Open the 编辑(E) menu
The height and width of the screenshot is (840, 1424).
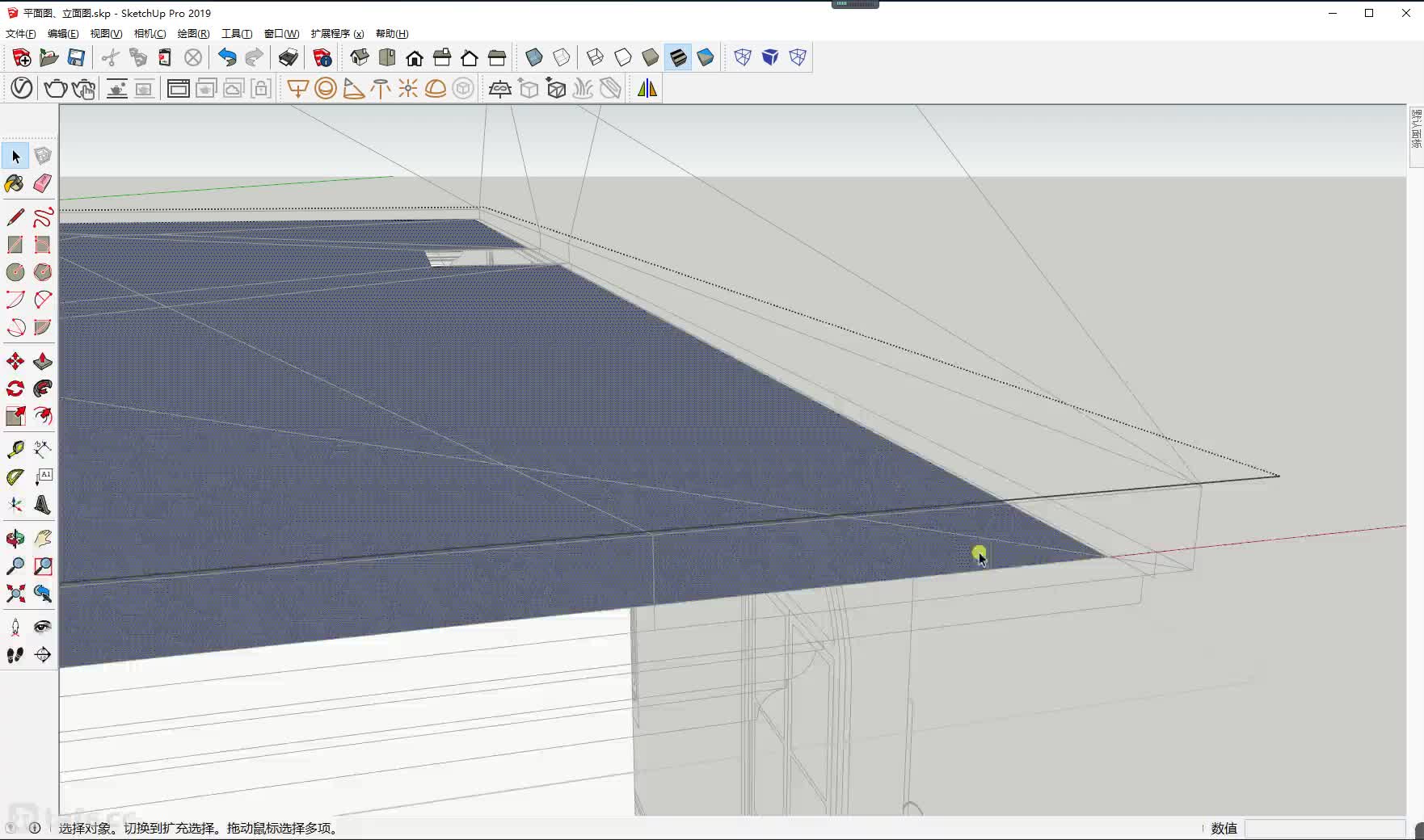(x=63, y=34)
